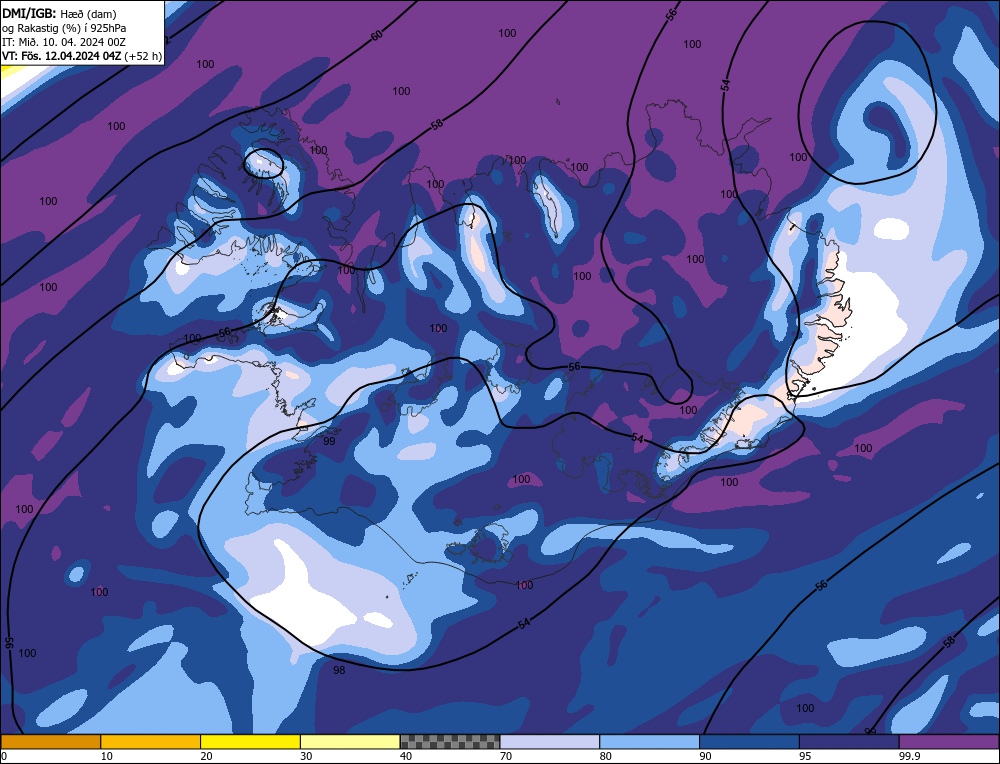Click the gray checkered 40–70 legend swatch
Viewport: 1000px width, 764px height.
coord(450,742)
